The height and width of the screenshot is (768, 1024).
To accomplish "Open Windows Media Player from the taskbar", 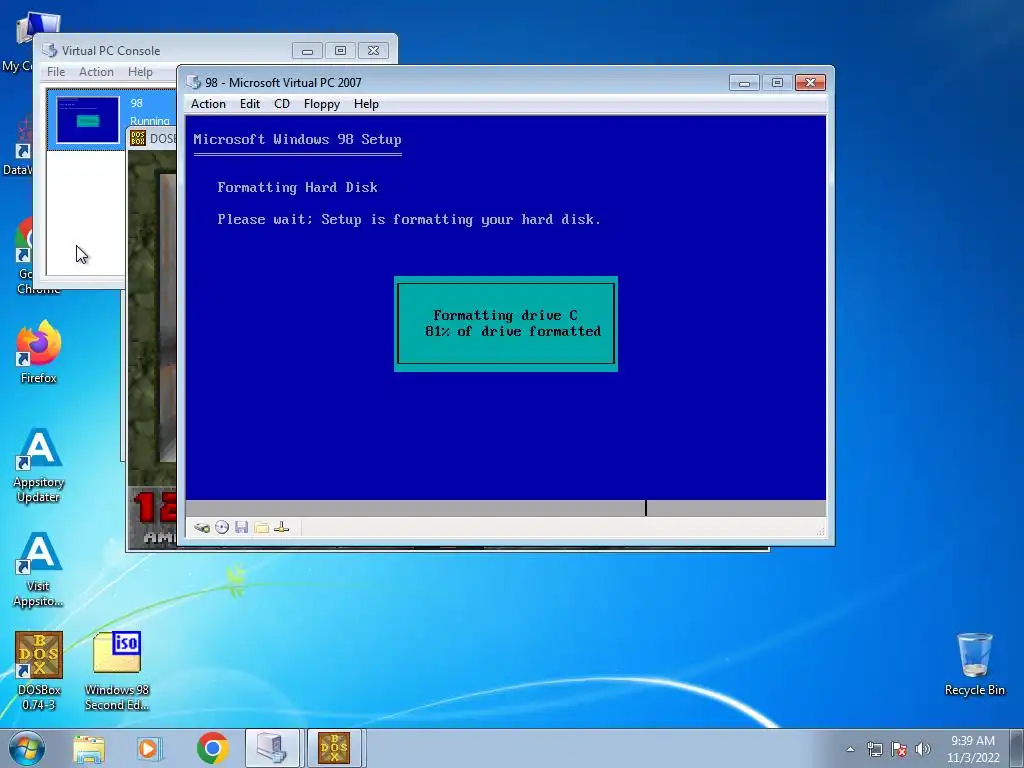I will tap(150, 748).
